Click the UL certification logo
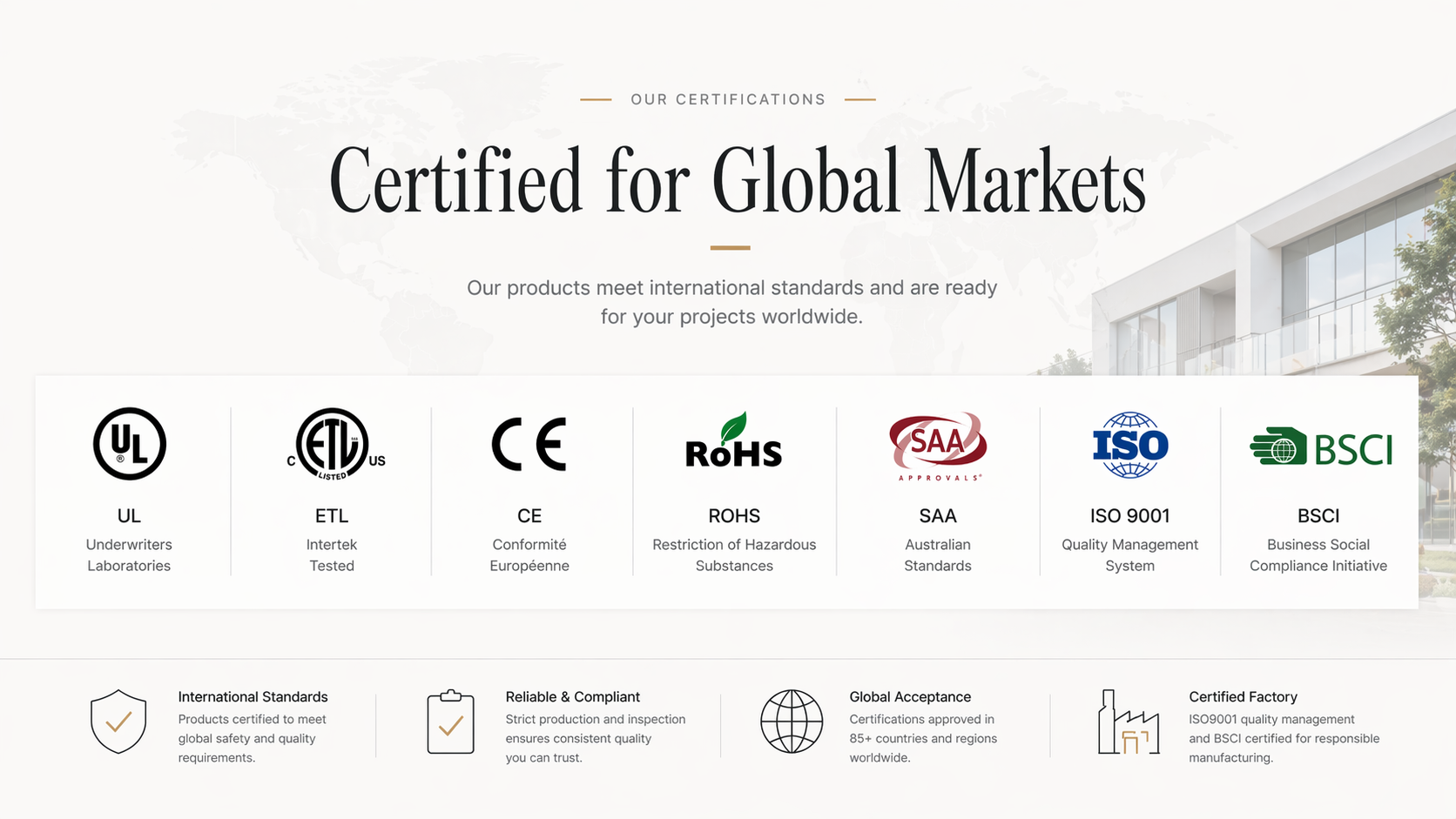Viewport: 1456px width, 819px height. [x=130, y=444]
